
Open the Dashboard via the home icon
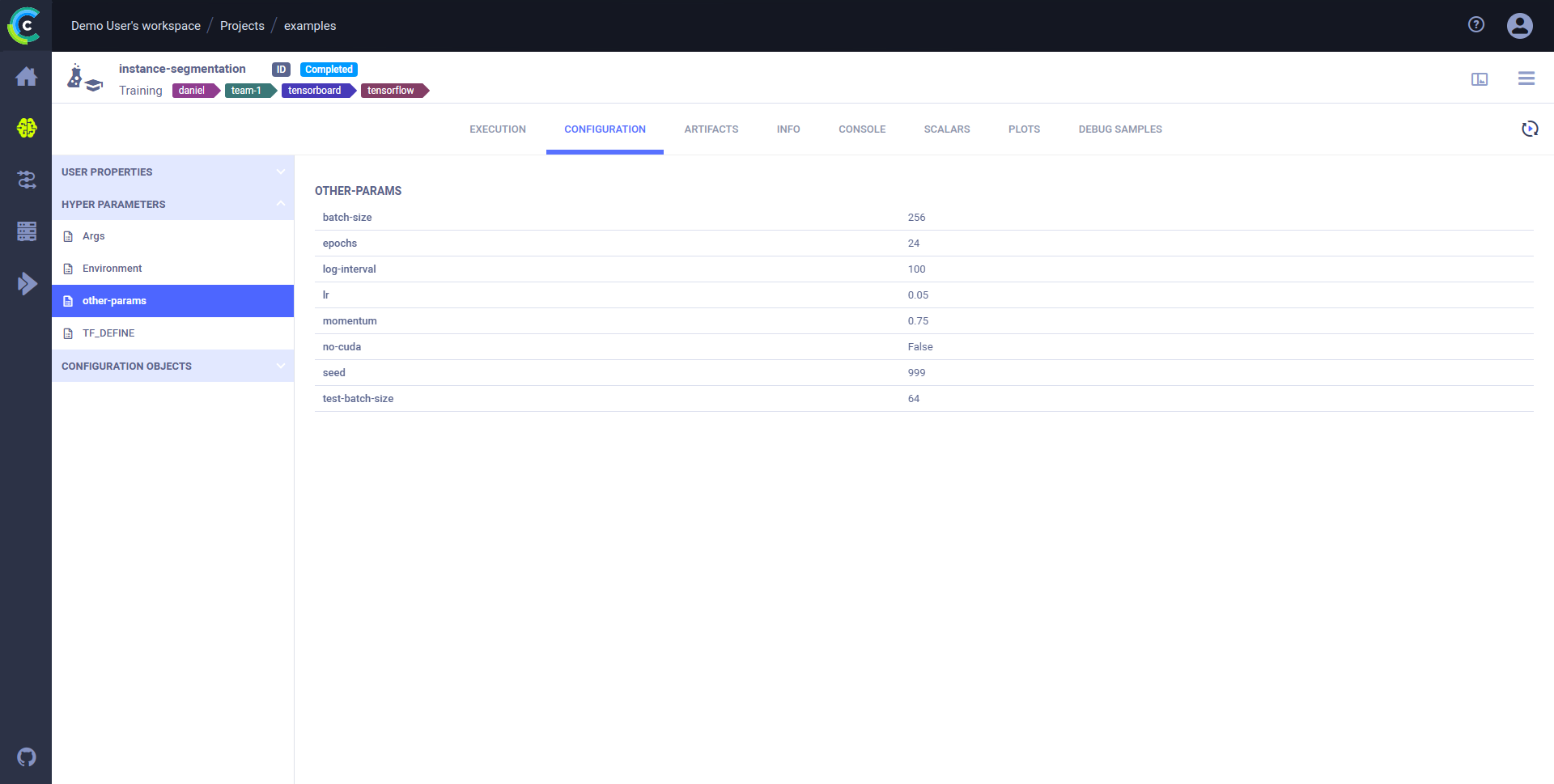click(26, 76)
